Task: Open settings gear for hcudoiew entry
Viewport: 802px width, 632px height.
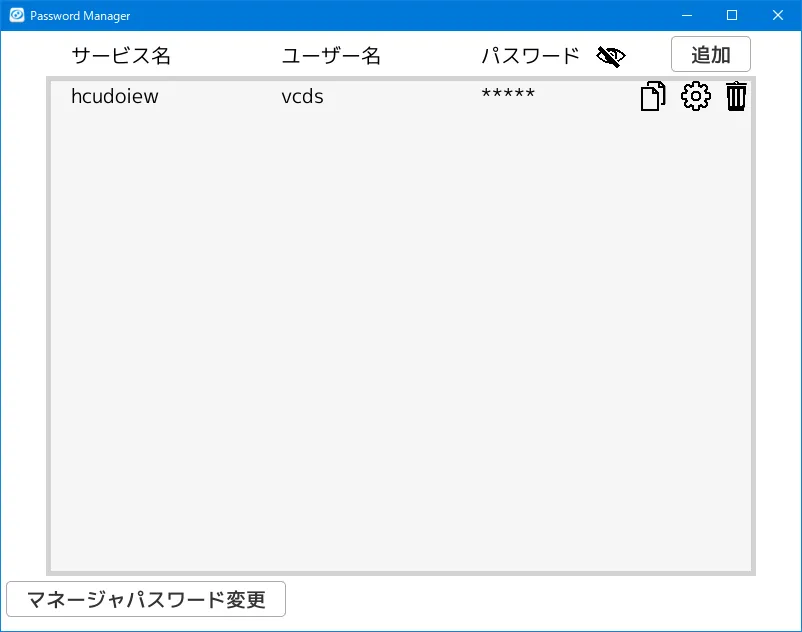Action: click(696, 96)
